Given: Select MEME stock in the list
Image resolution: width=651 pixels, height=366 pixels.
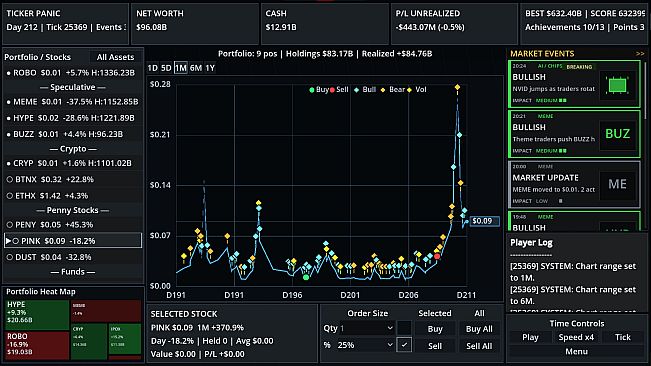Looking at the screenshot, I should click(x=73, y=102).
